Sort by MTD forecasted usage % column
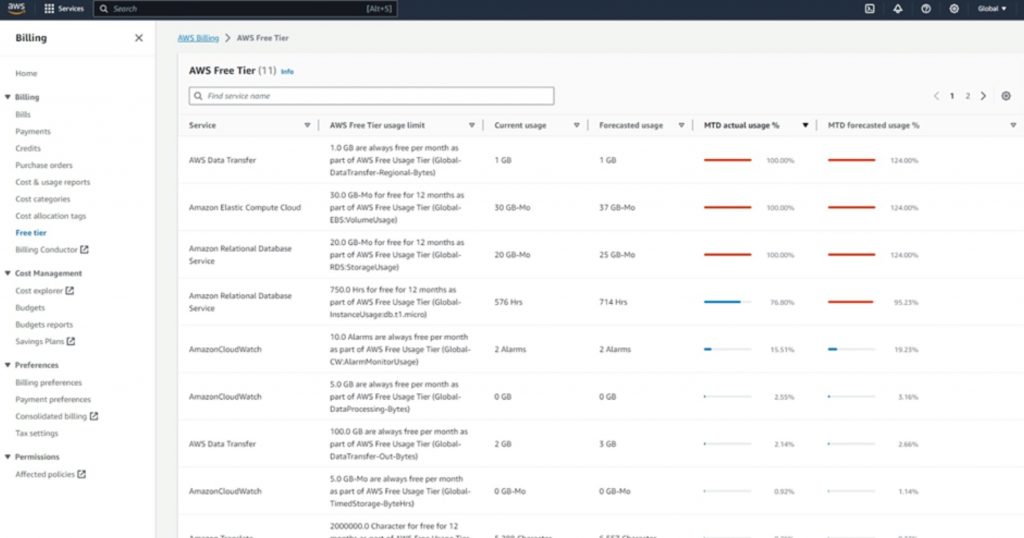The width and height of the screenshot is (1024, 538). [x=1013, y=125]
